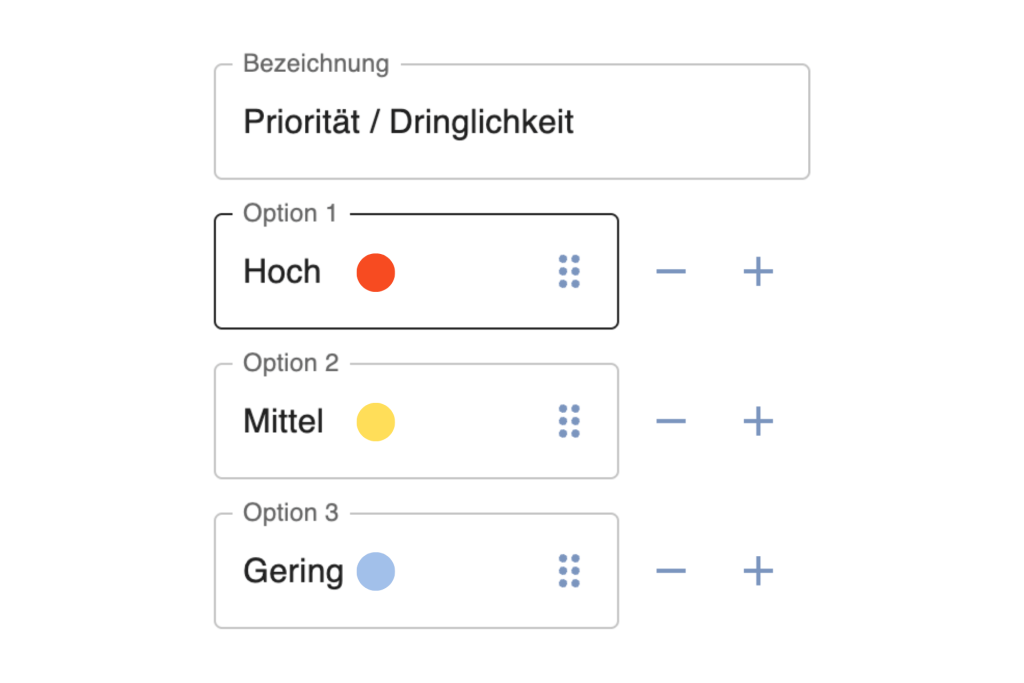The width and height of the screenshot is (1024, 683).
Task: Click the drag handle next to Hoch
Action: point(570,271)
